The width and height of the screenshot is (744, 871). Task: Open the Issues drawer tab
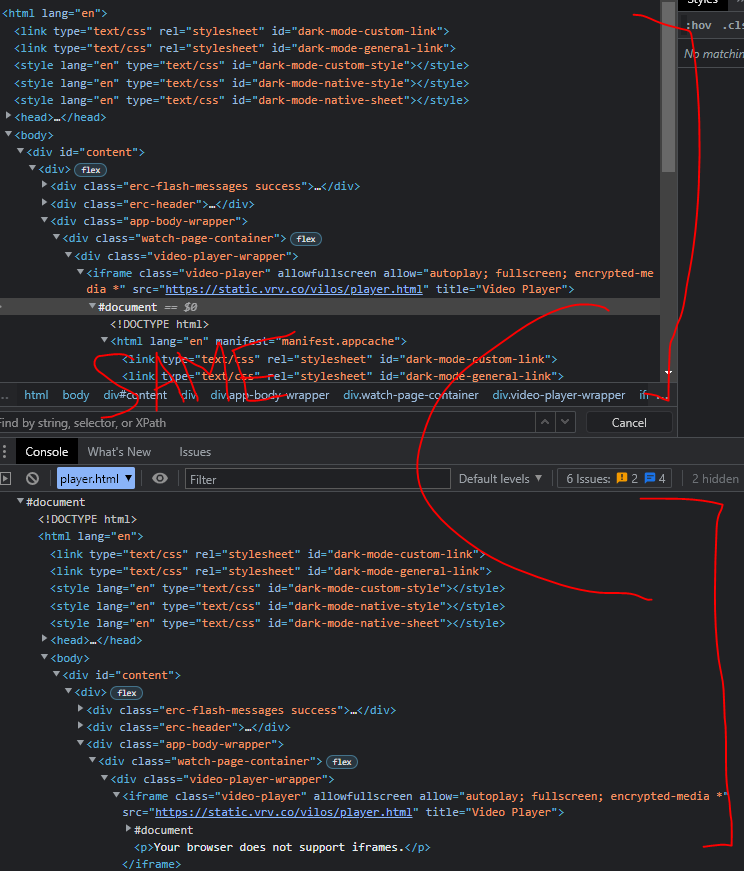coord(195,452)
